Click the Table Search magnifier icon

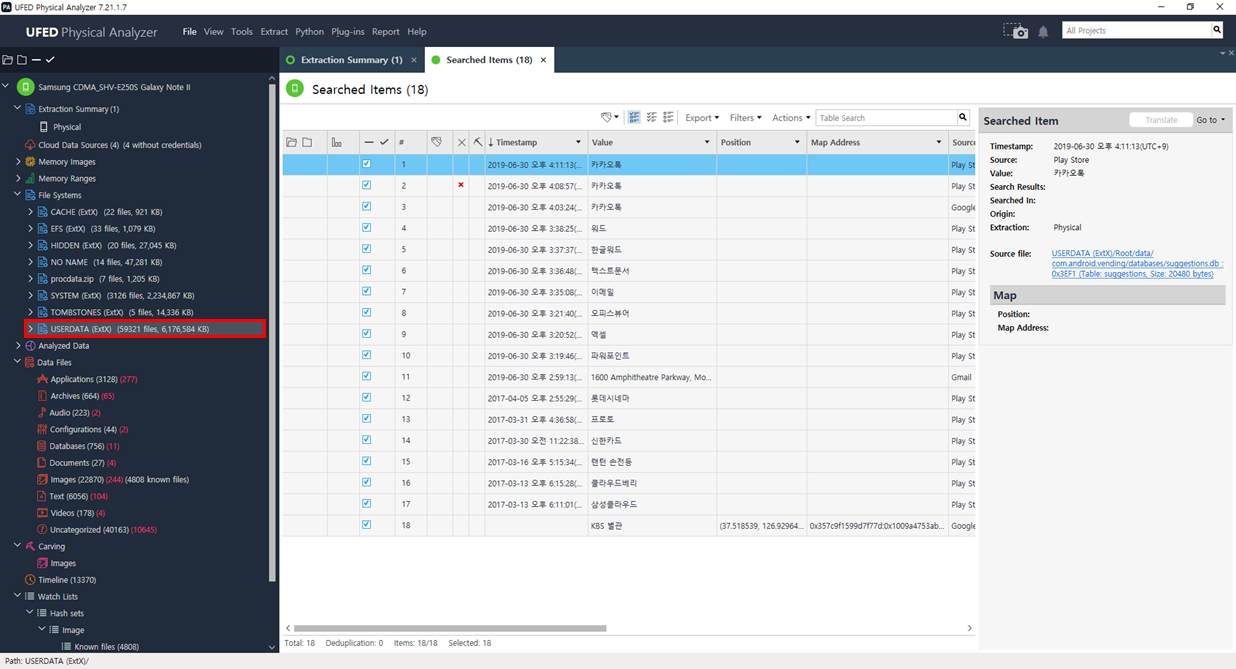pos(963,117)
